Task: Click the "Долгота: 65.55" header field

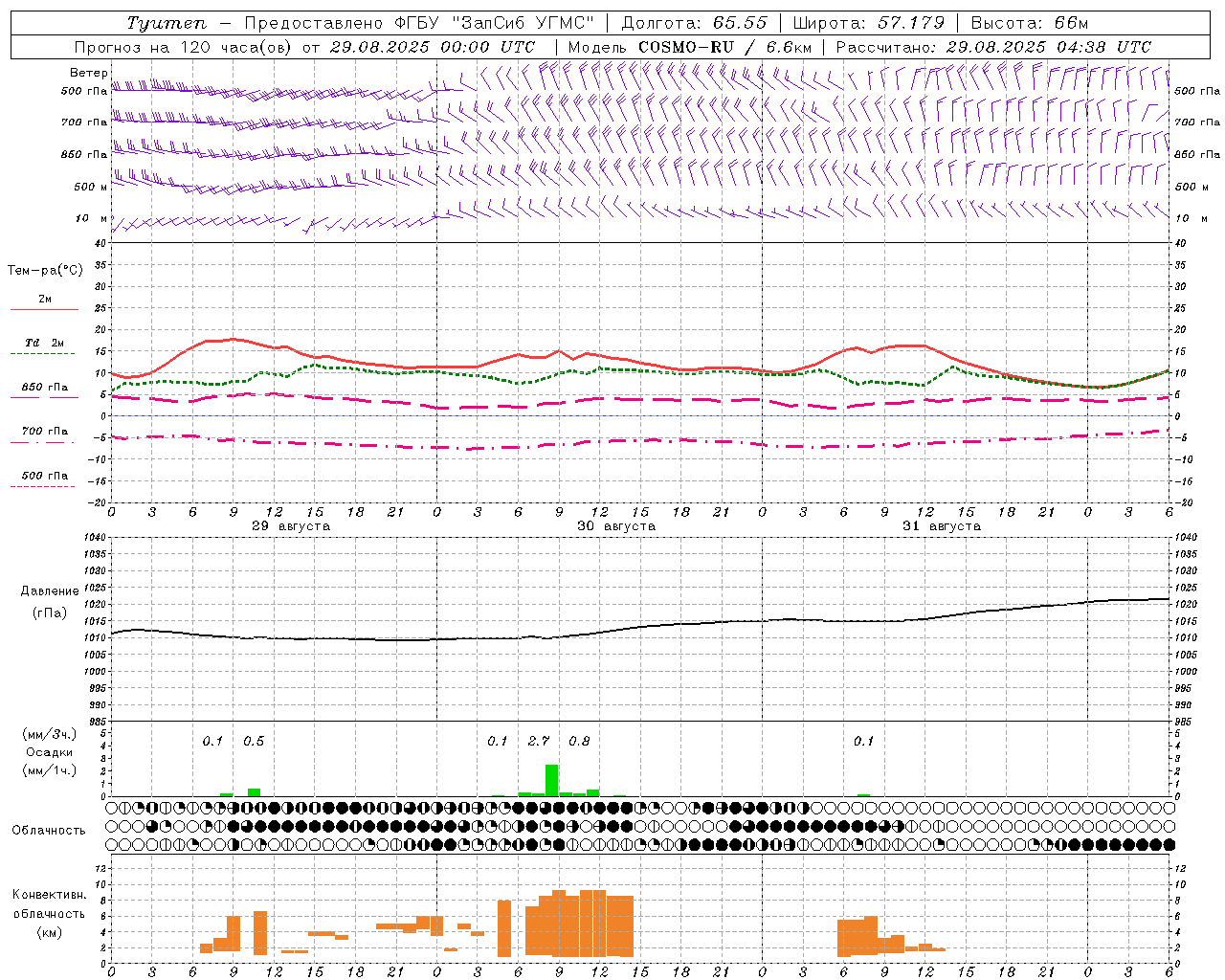Action: point(694,23)
